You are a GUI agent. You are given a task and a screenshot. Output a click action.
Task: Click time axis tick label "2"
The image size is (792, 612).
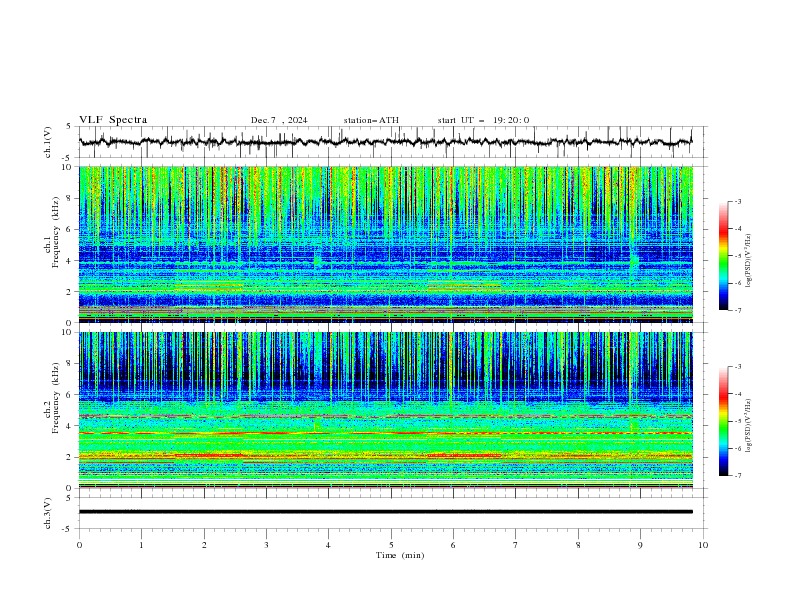(x=204, y=545)
